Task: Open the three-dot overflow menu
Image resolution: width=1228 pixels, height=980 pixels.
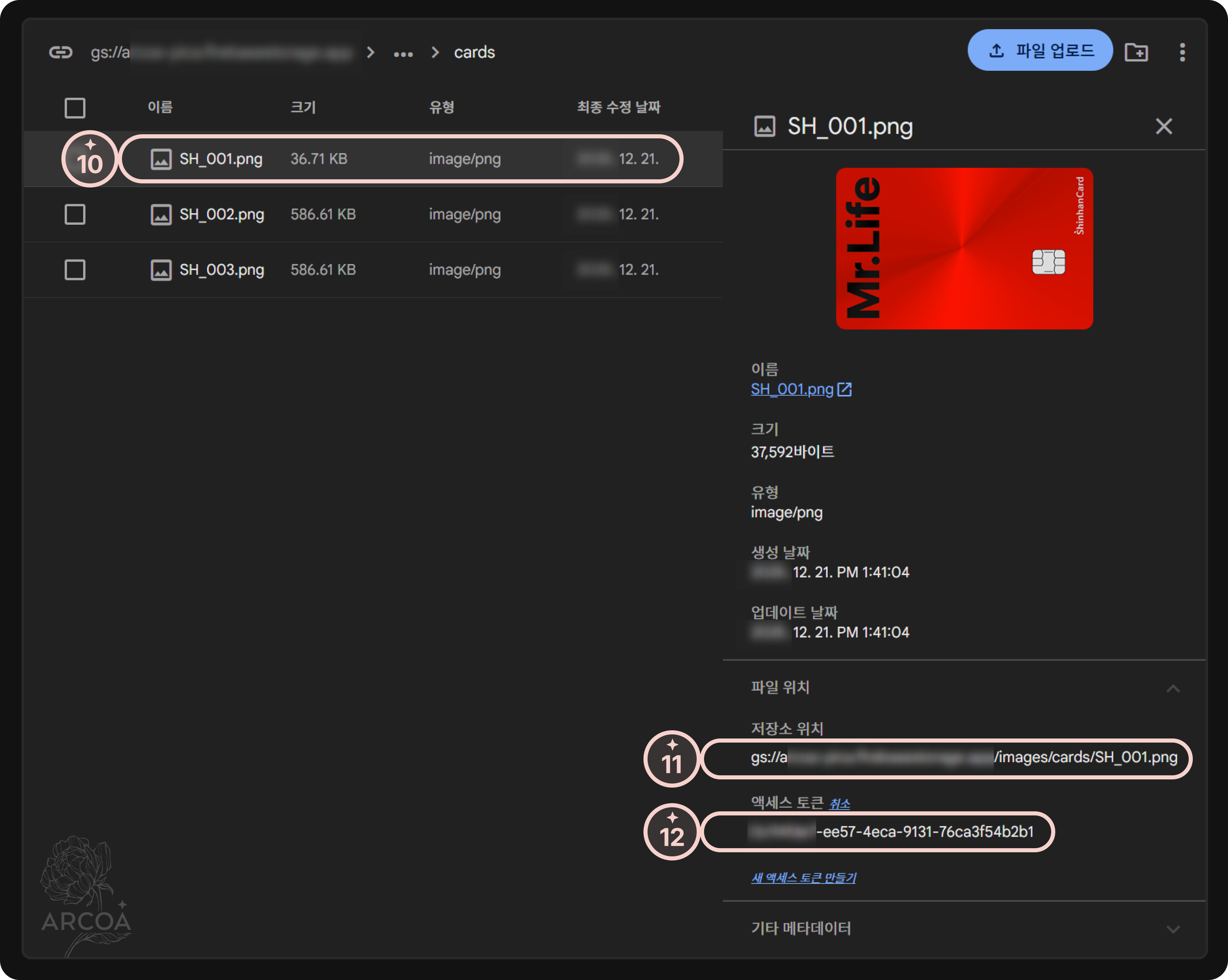Action: coord(1183,52)
